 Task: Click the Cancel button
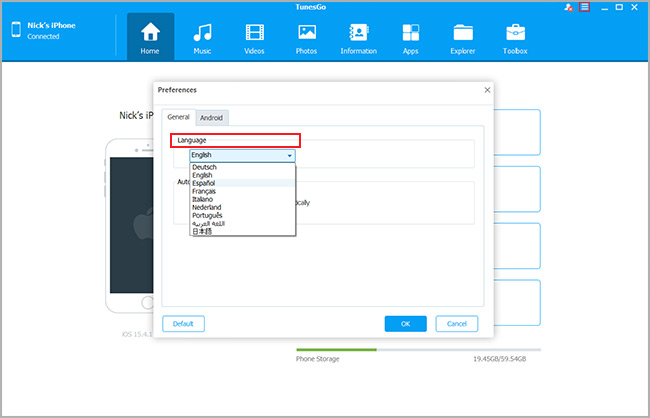[457, 324]
